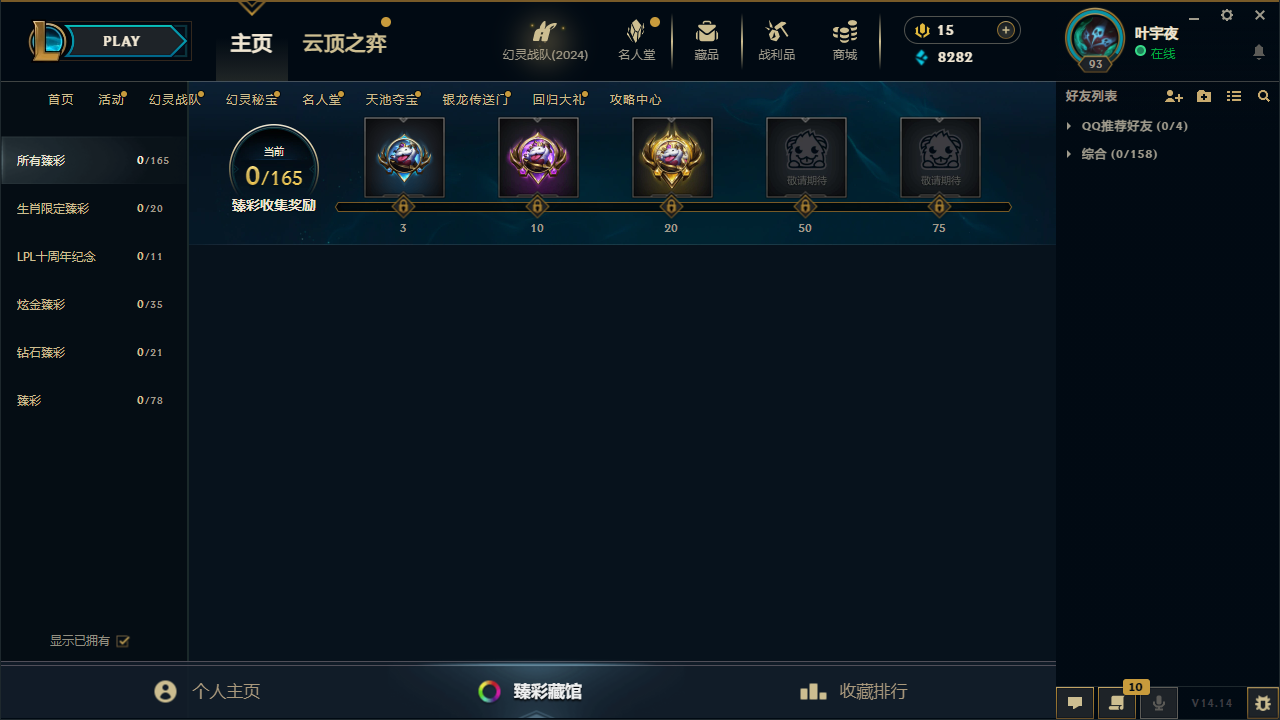The height and width of the screenshot is (720, 1280).
Task: Open the chat bubble icon
Action: pos(1075,703)
